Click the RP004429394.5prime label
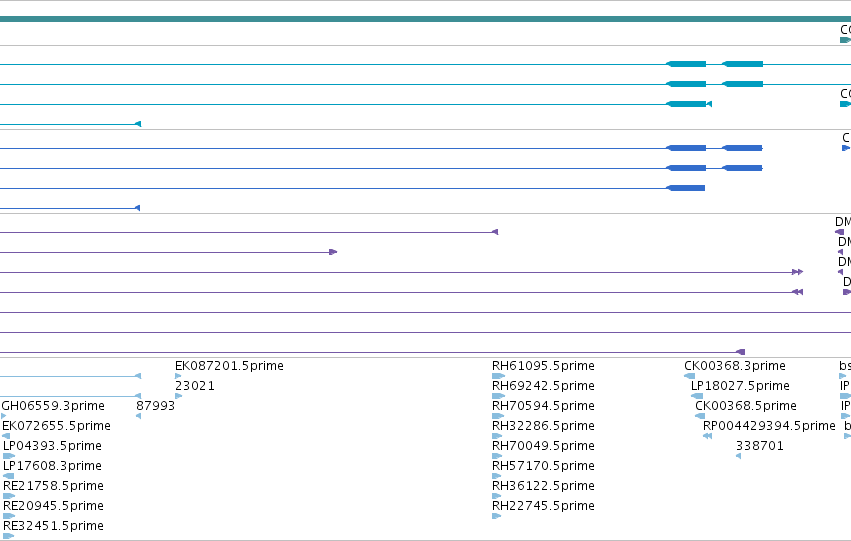The width and height of the screenshot is (851, 541). tap(769, 426)
